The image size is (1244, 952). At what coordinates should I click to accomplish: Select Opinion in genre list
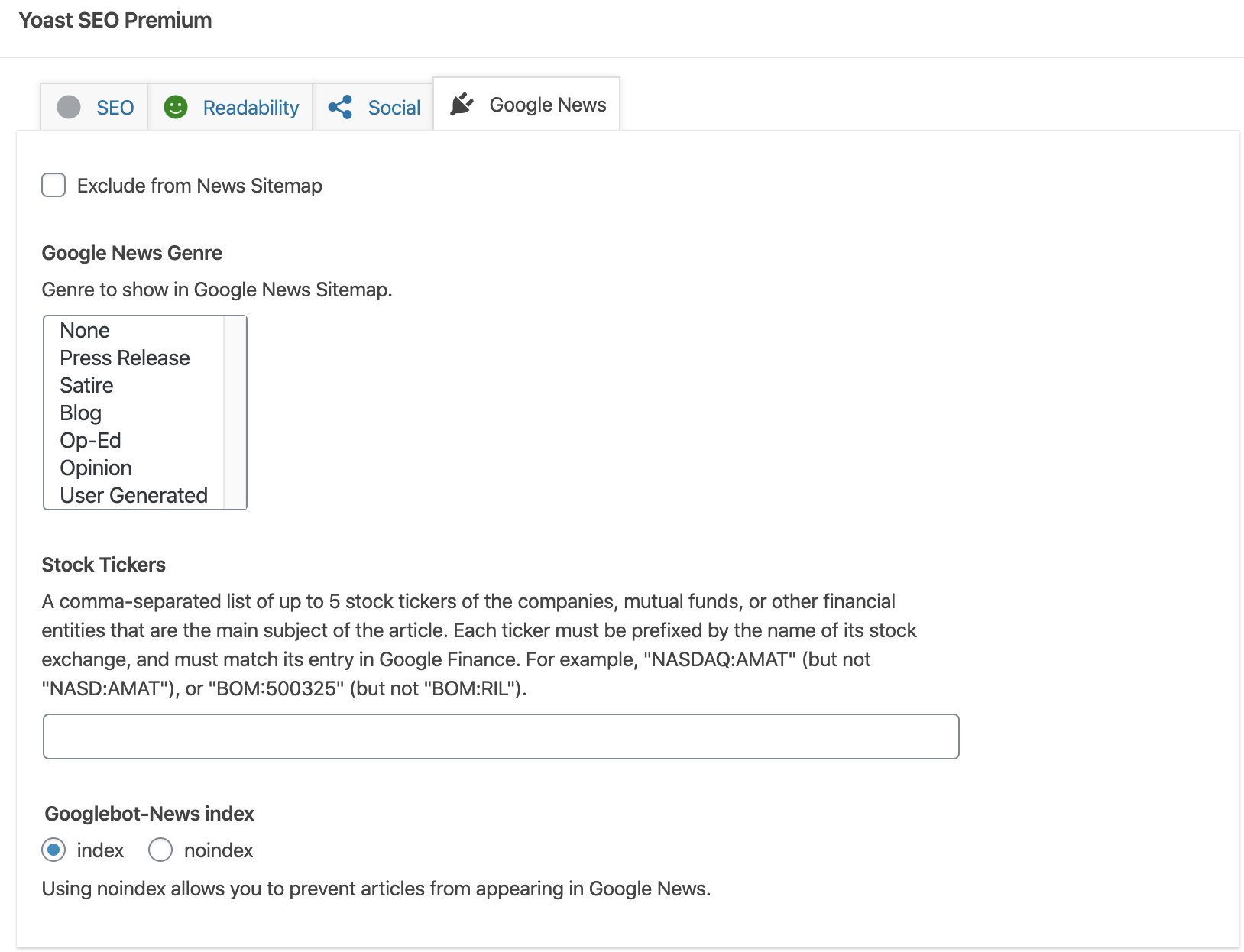click(134, 468)
